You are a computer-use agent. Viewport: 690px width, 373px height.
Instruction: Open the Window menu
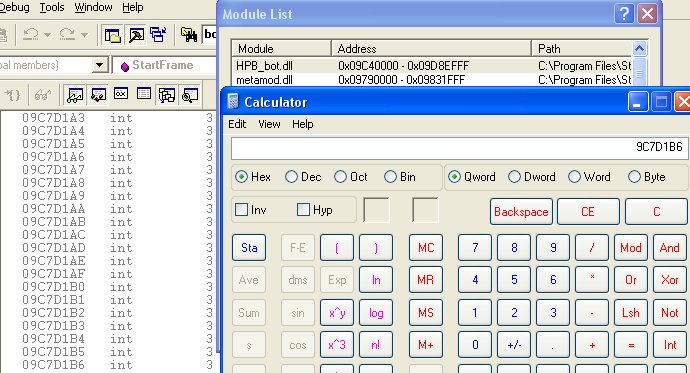click(93, 7)
